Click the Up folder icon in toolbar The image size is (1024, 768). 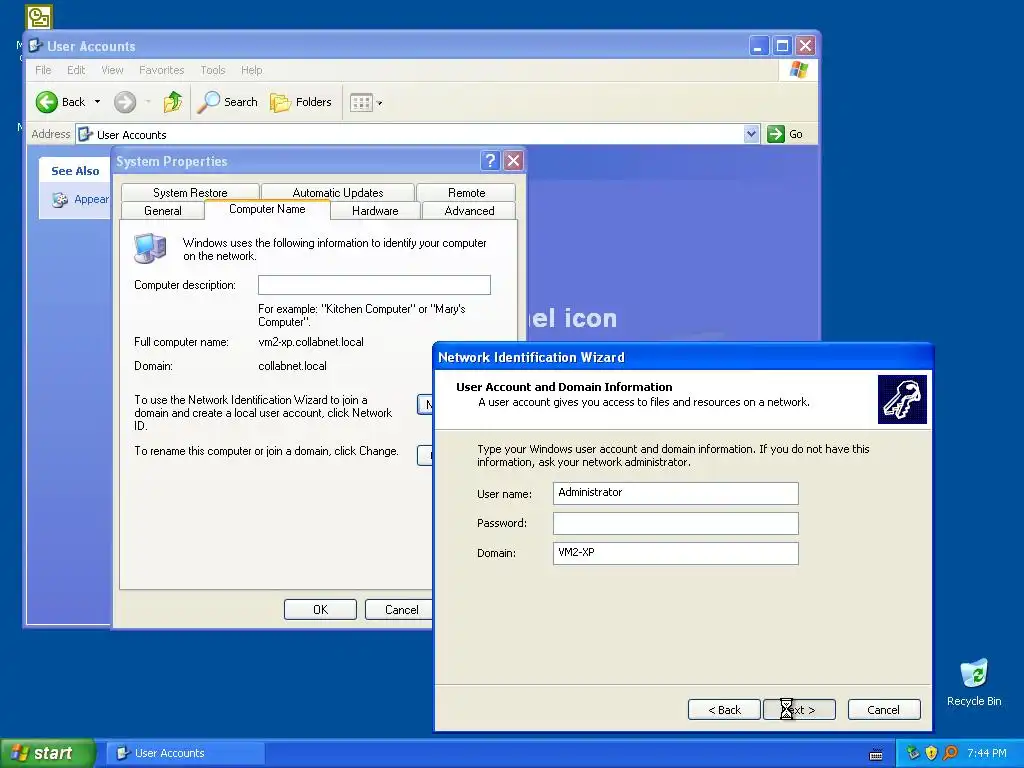click(x=173, y=102)
